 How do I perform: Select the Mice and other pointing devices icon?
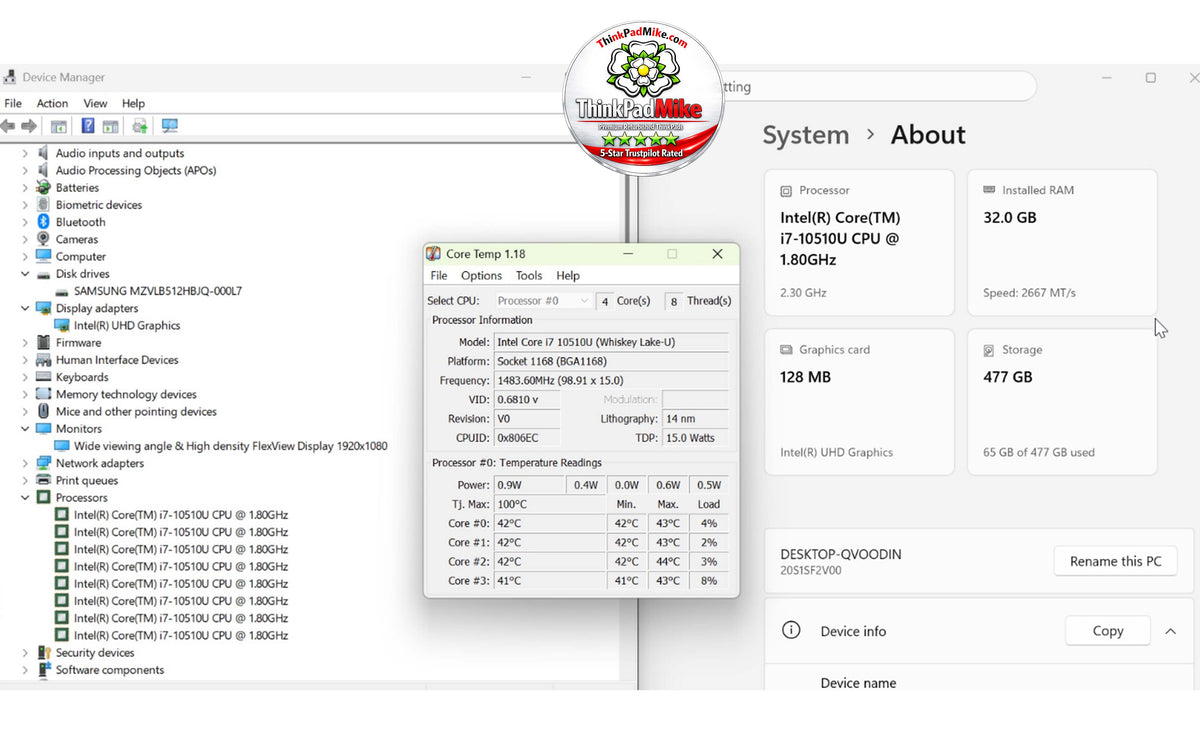[x=43, y=411]
